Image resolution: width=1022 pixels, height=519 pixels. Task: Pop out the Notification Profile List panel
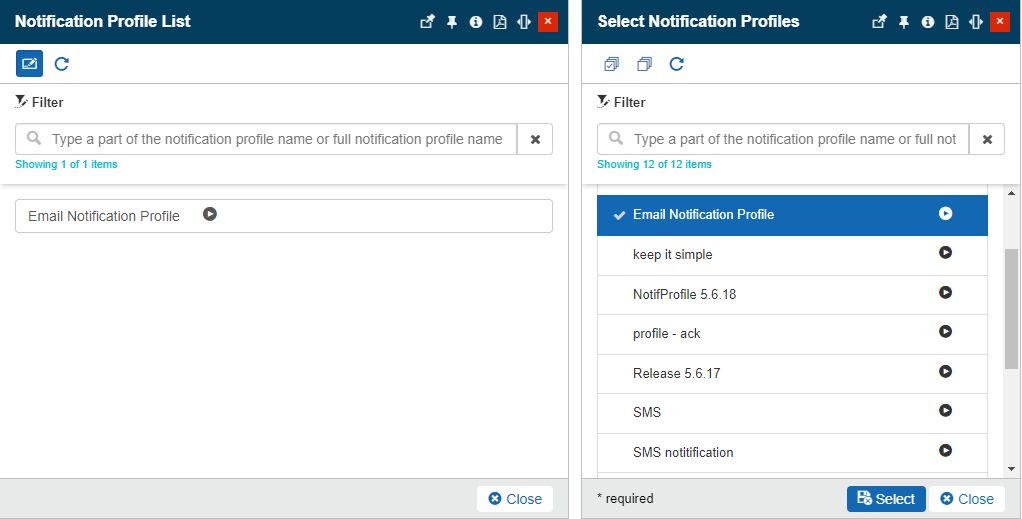pos(427,22)
